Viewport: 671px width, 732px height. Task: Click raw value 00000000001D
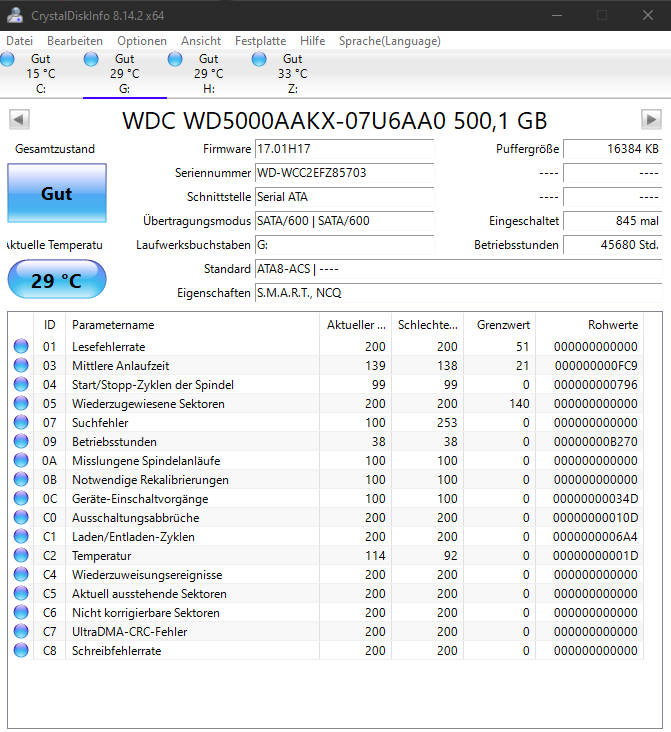[x=595, y=555]
